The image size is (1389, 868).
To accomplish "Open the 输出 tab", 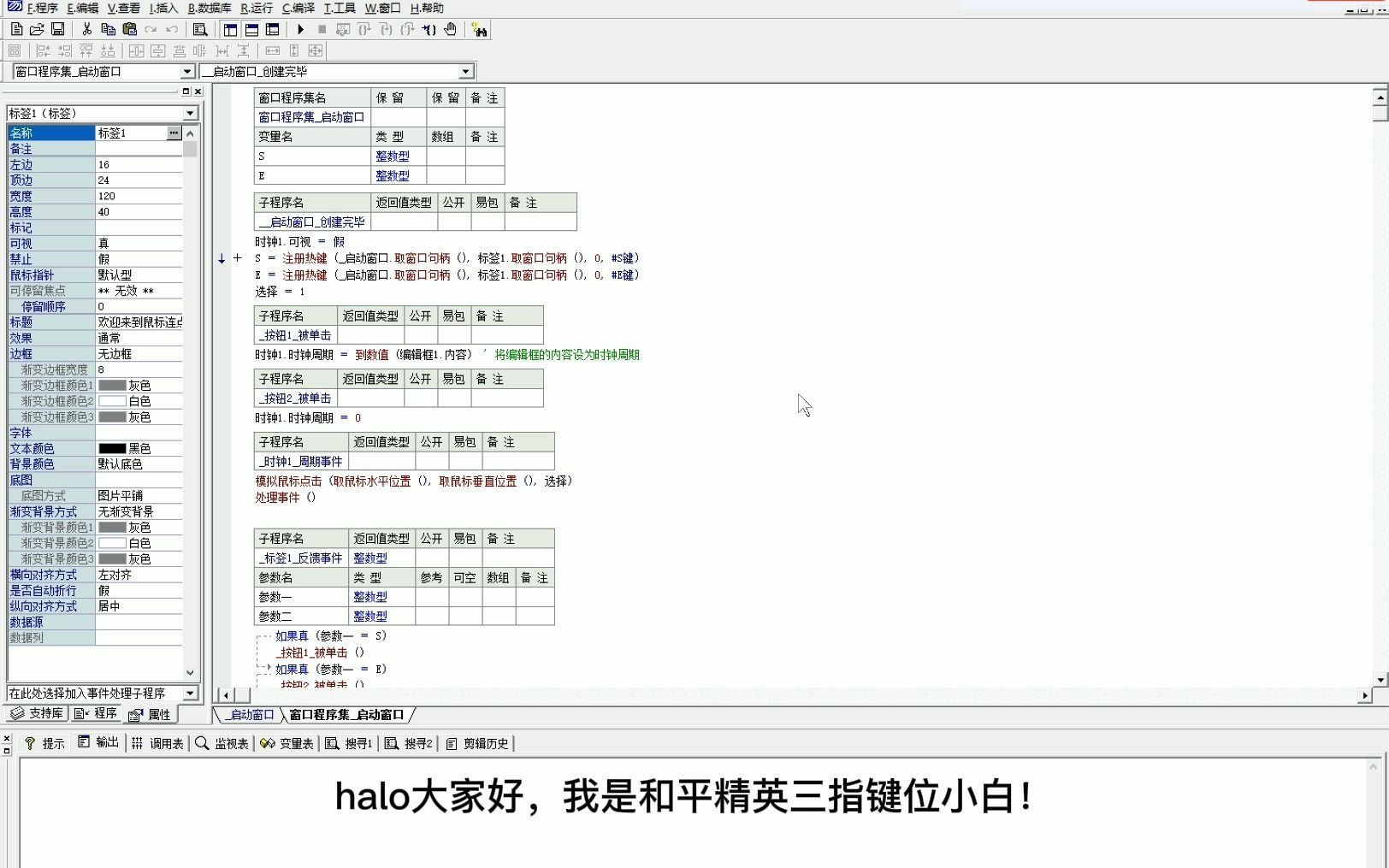I will [98, 742].
